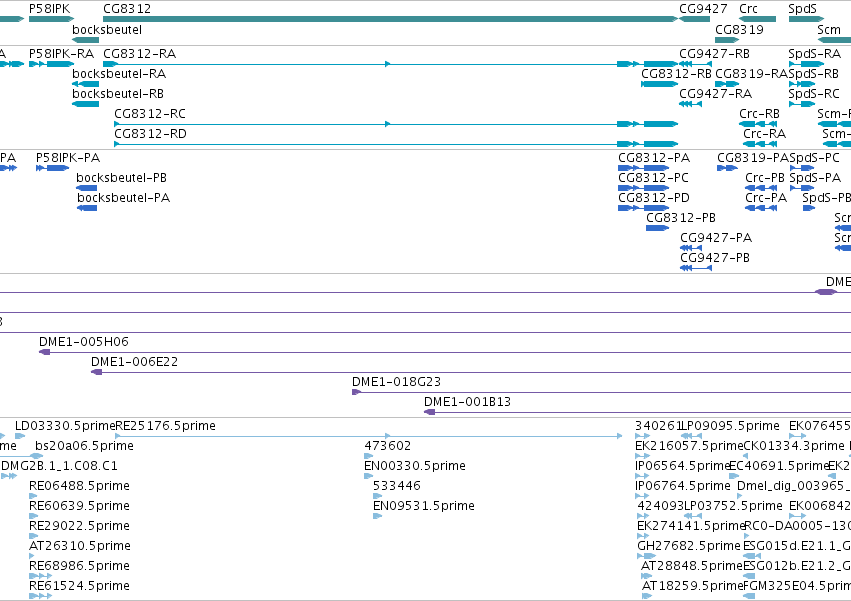Select BAC clone DME1-005H06
The width and height of the screenshot is (851, 601).
click(84, 342)
